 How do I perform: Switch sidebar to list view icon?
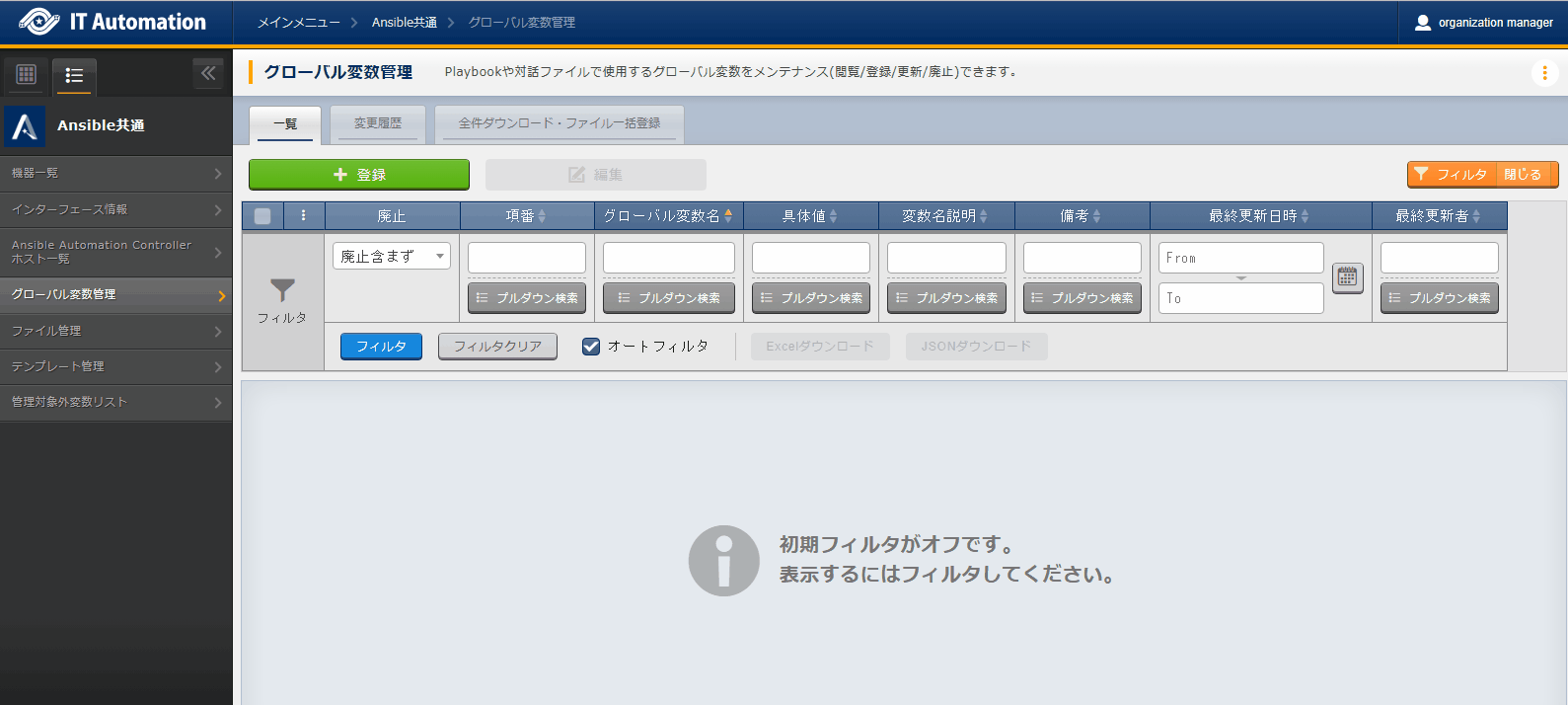pyautogui.click(x=74, y=75)
